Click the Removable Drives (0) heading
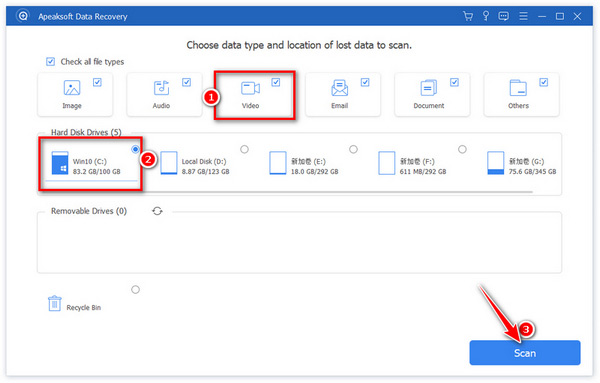The width and height of the screenshot is (600, 383). click(x=89, y=211)
